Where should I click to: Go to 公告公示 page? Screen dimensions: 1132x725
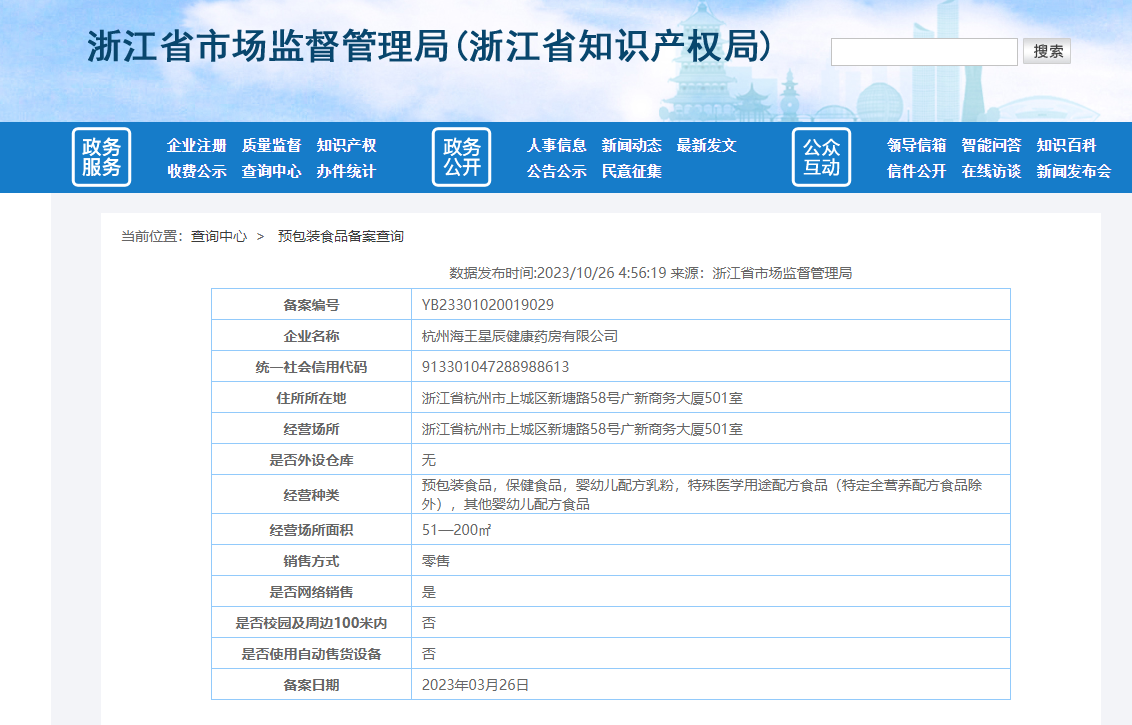(556, 171)
